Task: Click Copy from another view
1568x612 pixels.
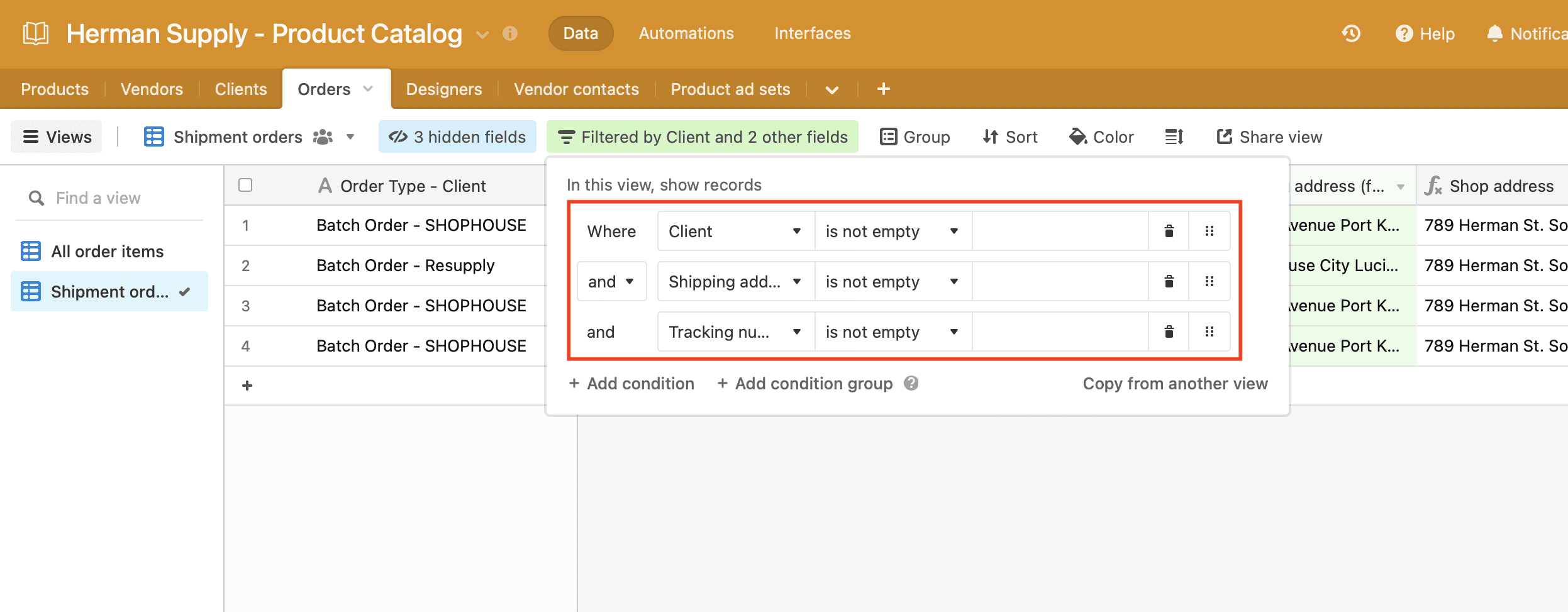Action: 1175,383
